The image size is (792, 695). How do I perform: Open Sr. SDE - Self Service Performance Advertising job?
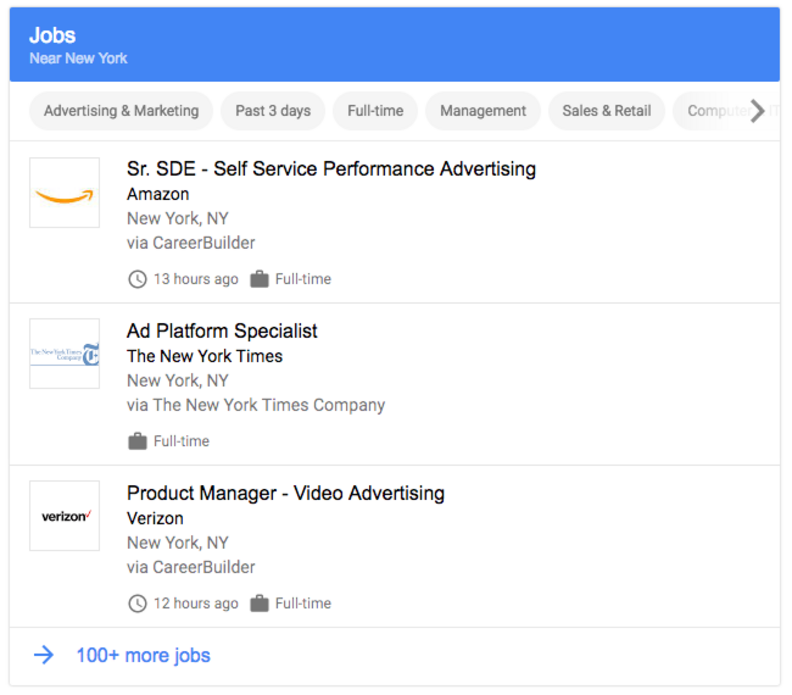(x=331, y=169)
